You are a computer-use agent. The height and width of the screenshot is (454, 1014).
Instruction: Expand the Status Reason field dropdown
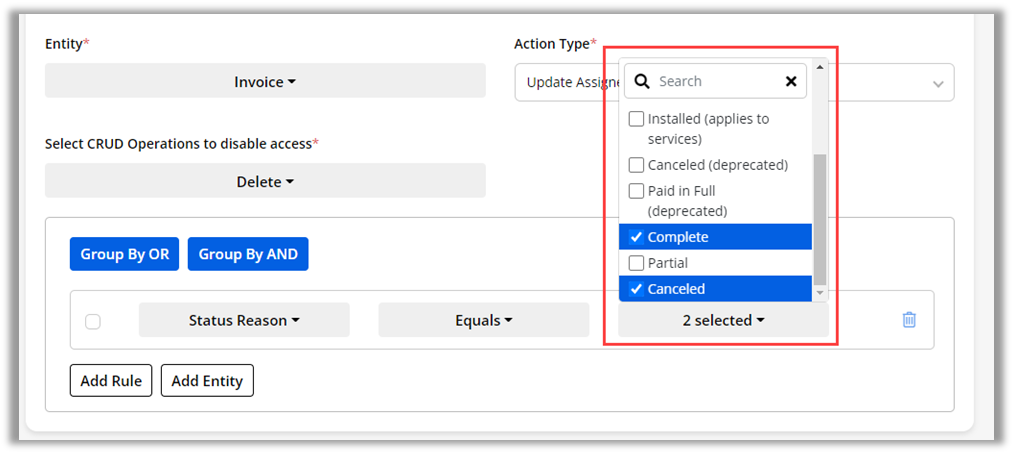pos(244,321)
